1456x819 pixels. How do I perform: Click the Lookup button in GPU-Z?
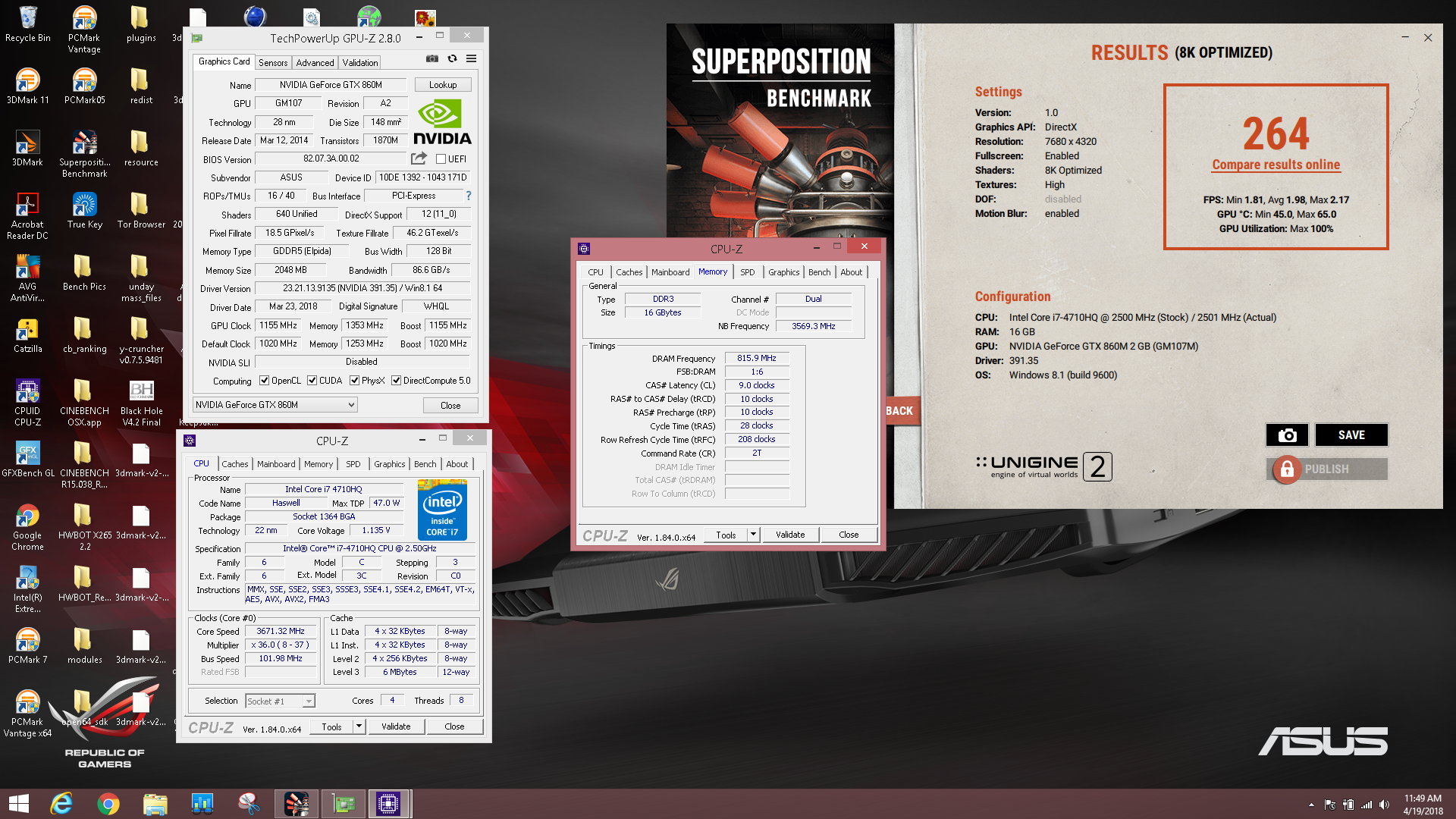click(x=443, y=85)
